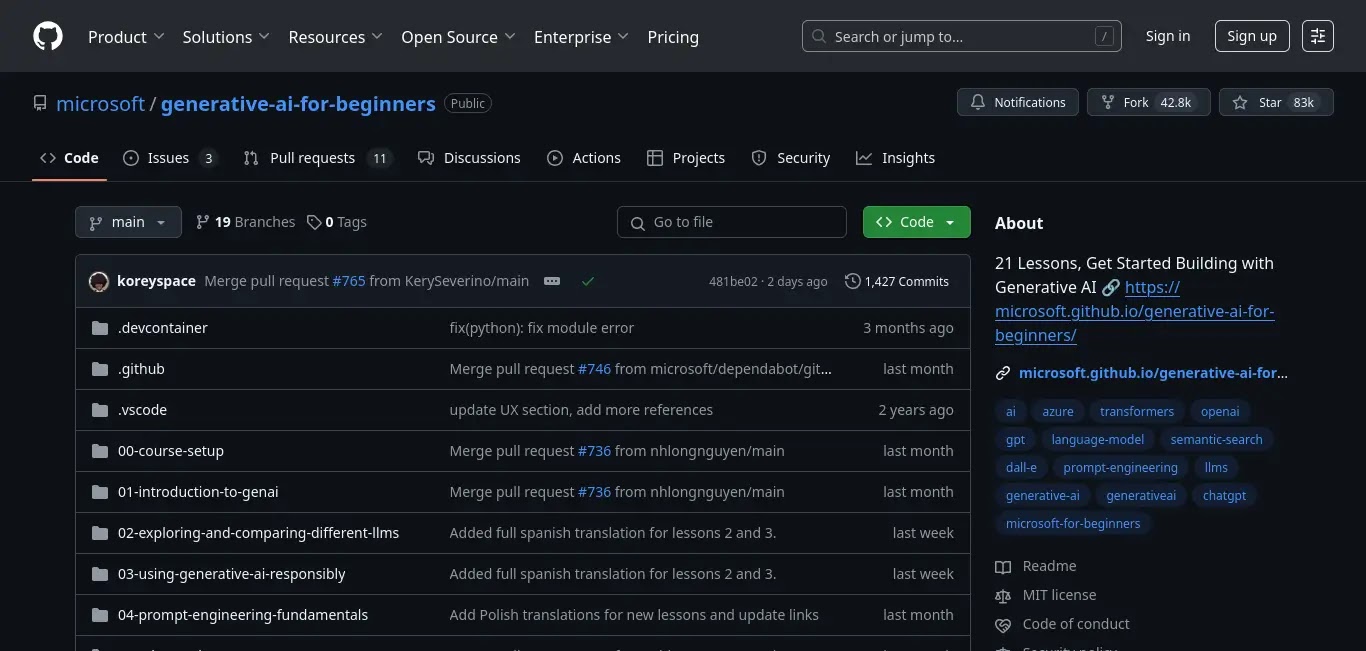Click the Sign up button

pyautogui.click(x=1252, y=36)
